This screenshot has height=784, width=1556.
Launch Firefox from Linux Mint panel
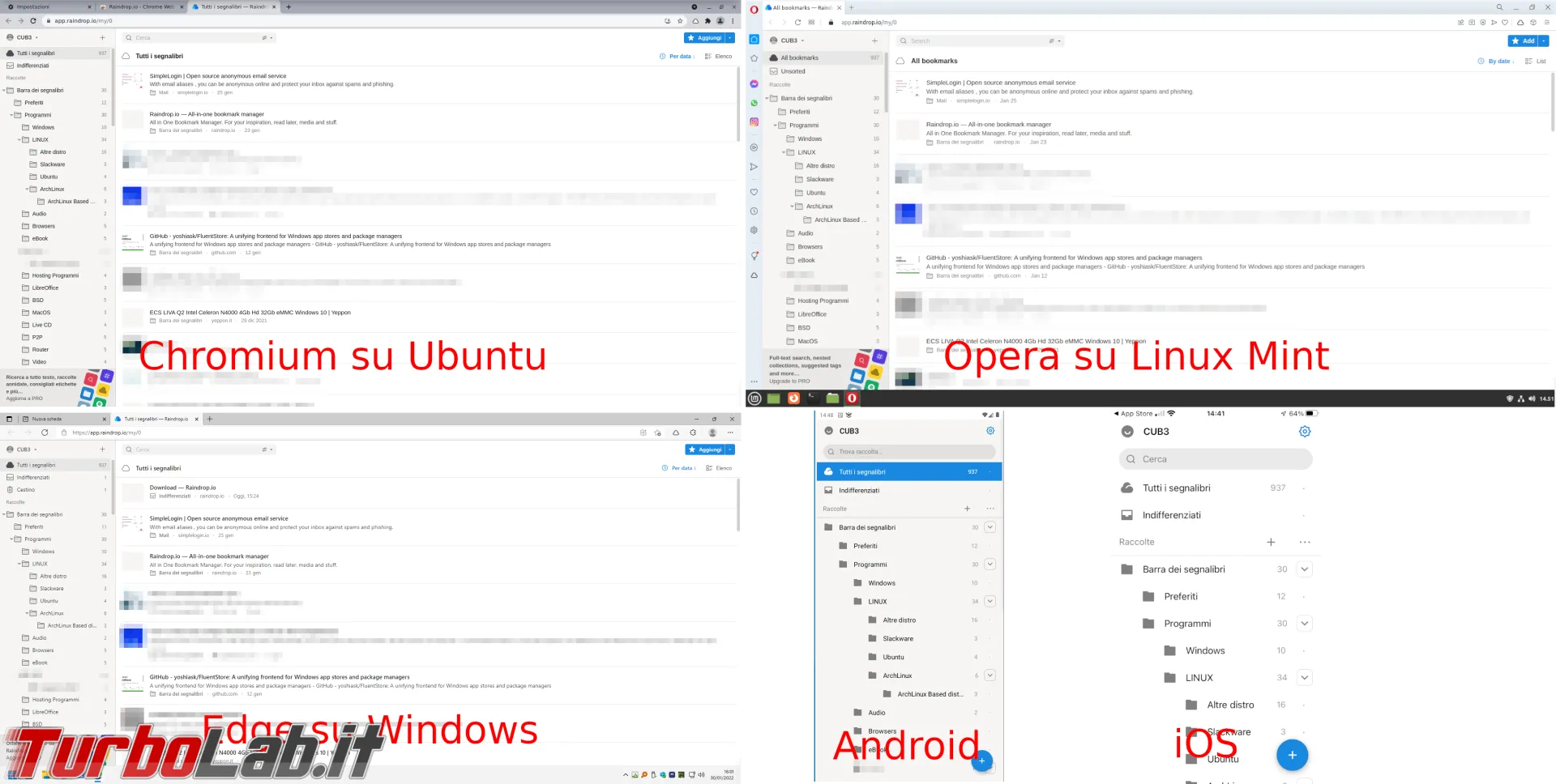793,398
